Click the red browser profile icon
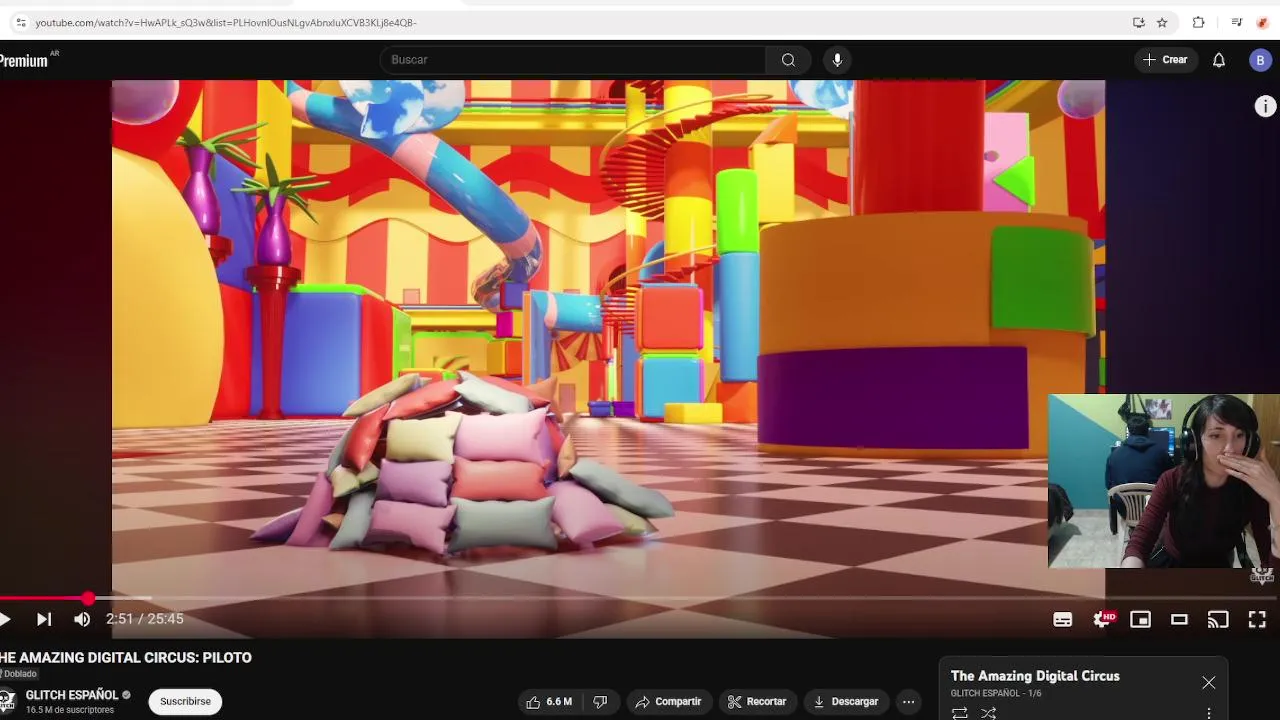This screenshot has height=720, width=1280. tap(1263, 22)
